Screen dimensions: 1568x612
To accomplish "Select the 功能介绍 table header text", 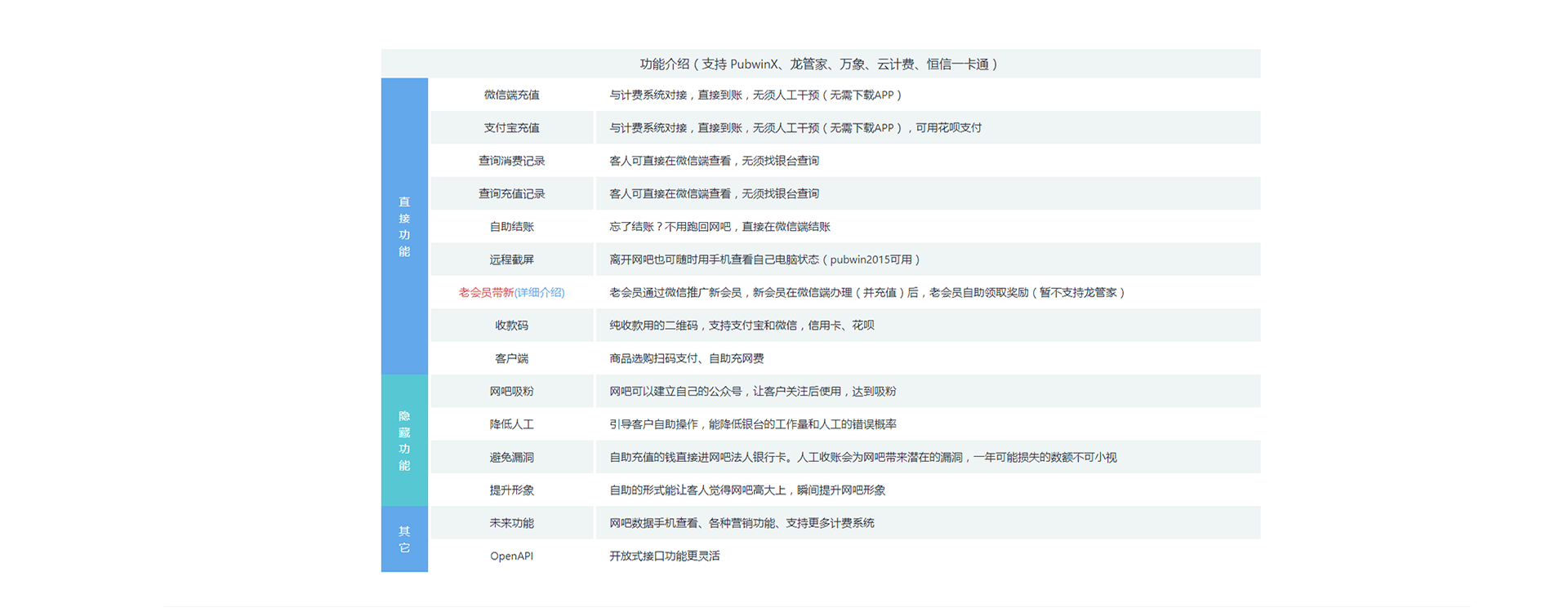I will pyautogui.click(x=819, y=64).
